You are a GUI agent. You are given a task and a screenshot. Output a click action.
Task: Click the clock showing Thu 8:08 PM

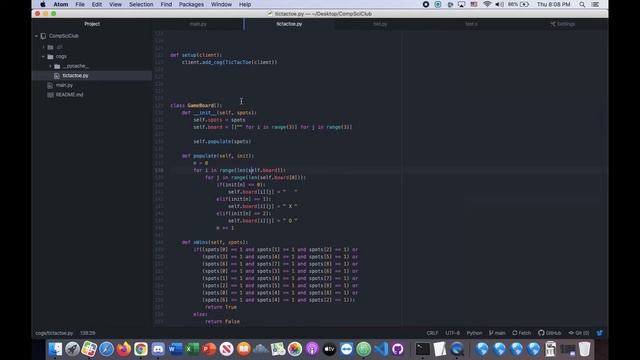553,4
